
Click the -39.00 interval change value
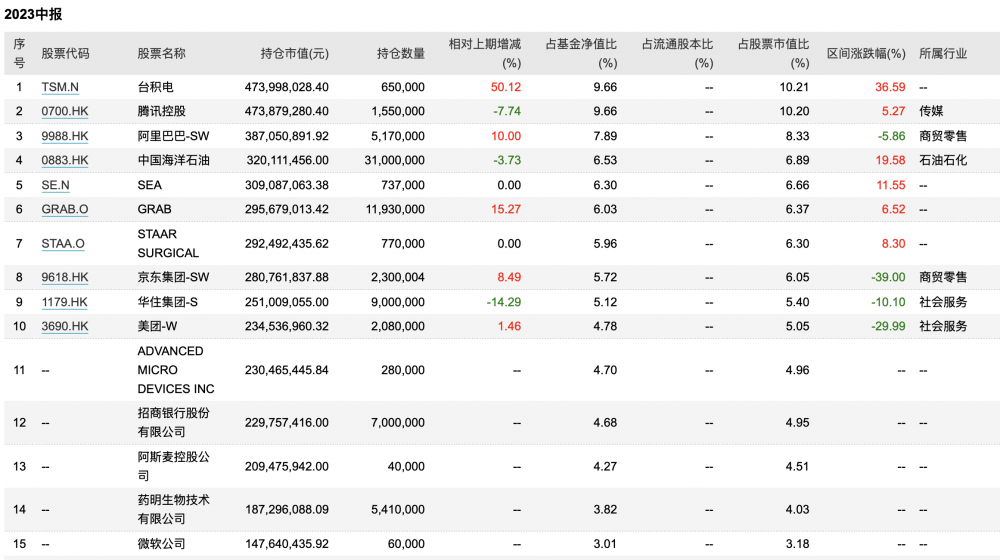click(x=888, y=277)
